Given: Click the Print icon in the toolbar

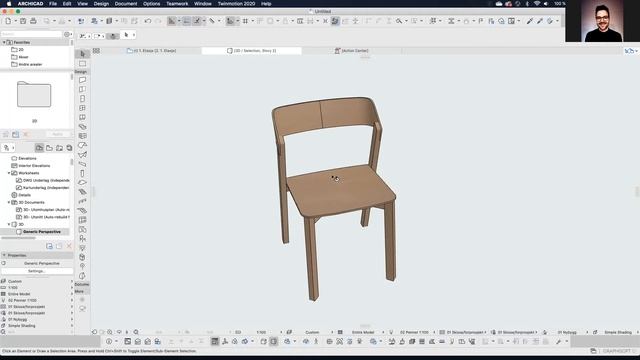Looking at the screenshot, I should [x=33, y=21].
